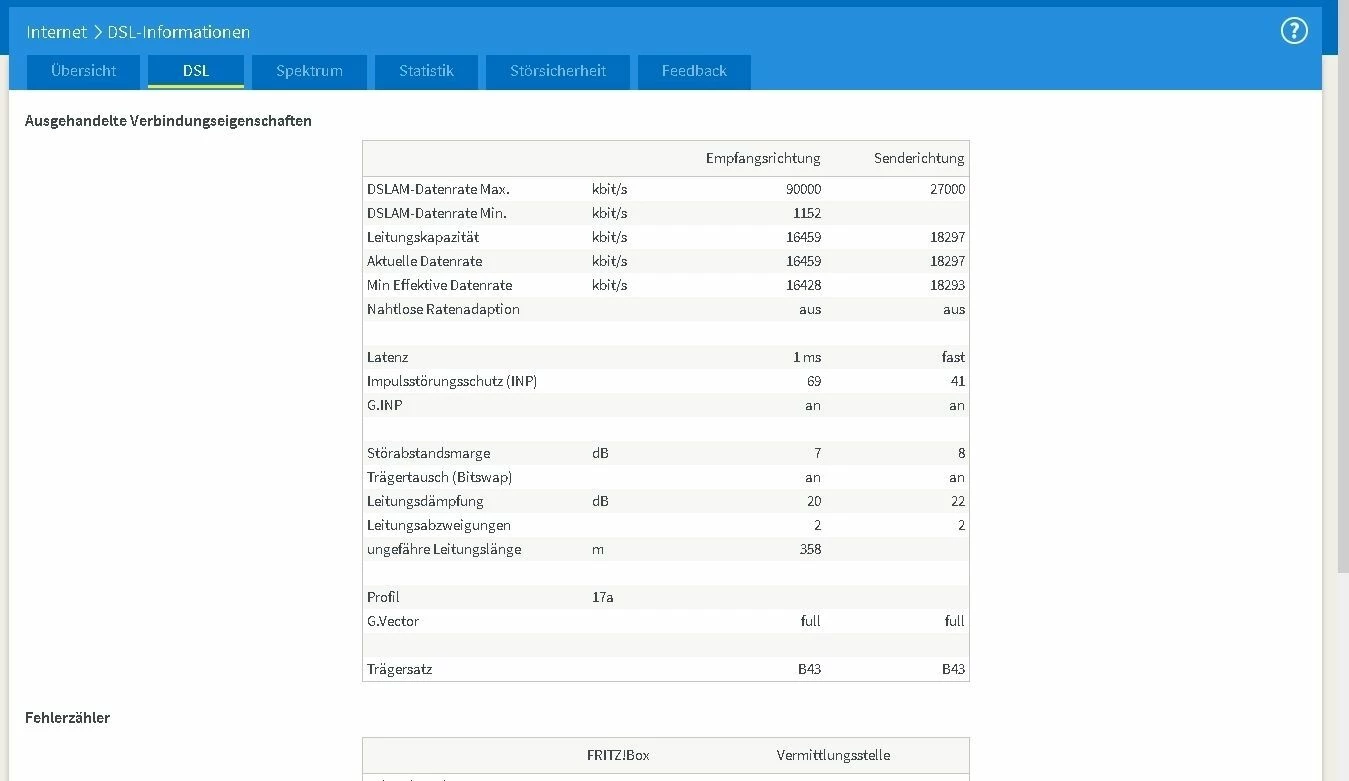Image resolution: width=1349 pixels, height=781 pixels.
Task: Click the FRITZ!Box column header
Action: 618,755
